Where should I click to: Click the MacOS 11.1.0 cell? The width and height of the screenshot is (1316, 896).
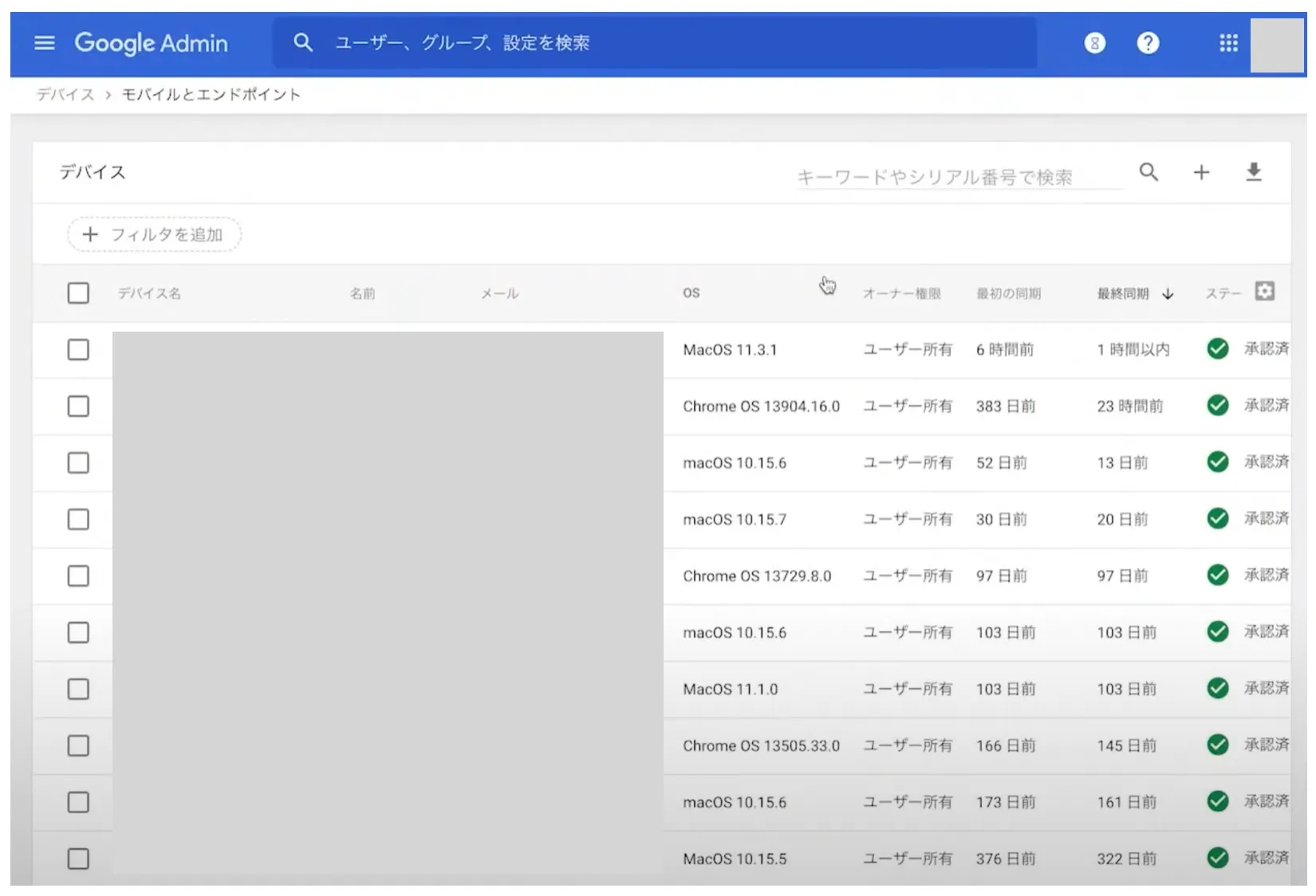coord(731,690)
